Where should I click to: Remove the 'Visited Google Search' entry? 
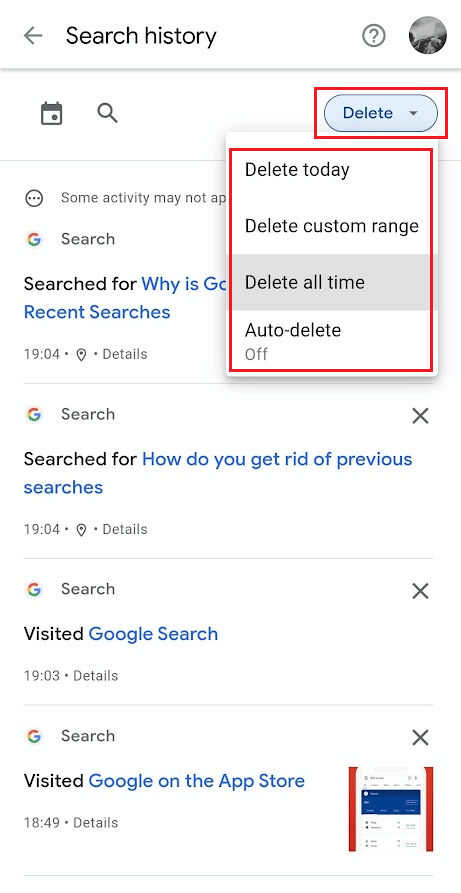(420, 591)
